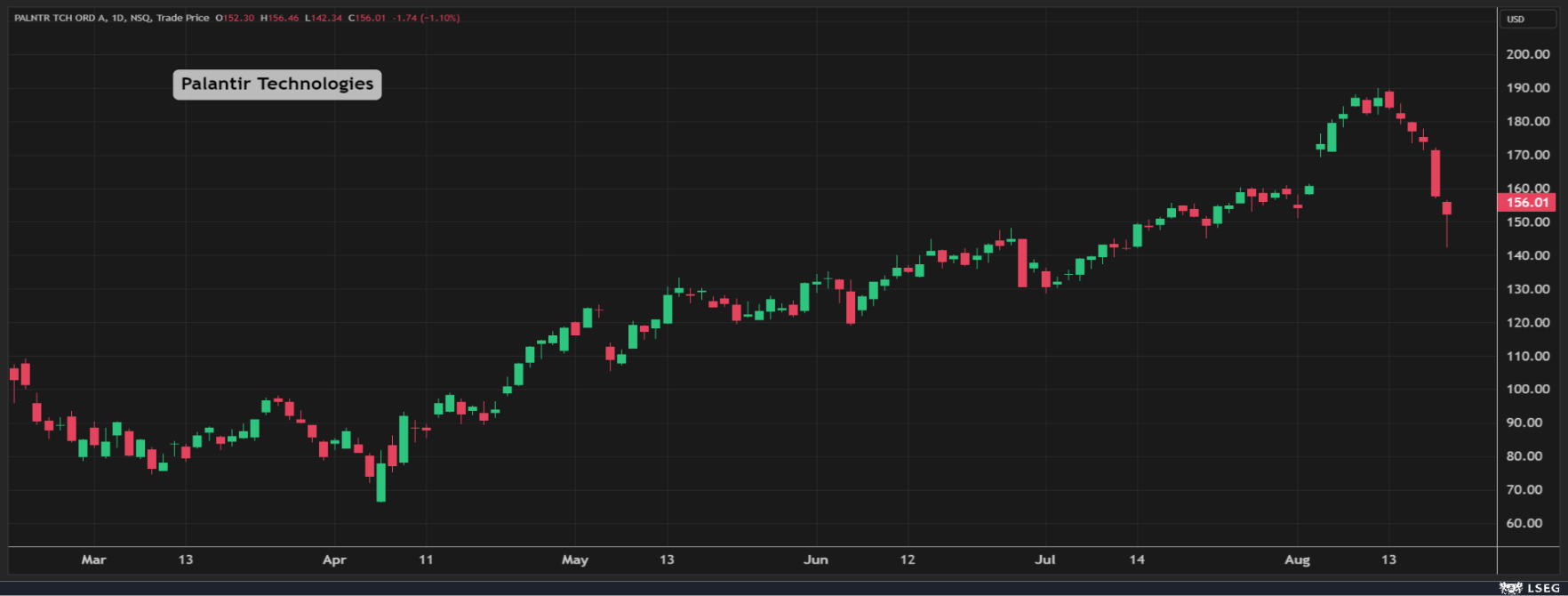
Task: Click the last red candle near 156
Action: [x=1447, y=208]
